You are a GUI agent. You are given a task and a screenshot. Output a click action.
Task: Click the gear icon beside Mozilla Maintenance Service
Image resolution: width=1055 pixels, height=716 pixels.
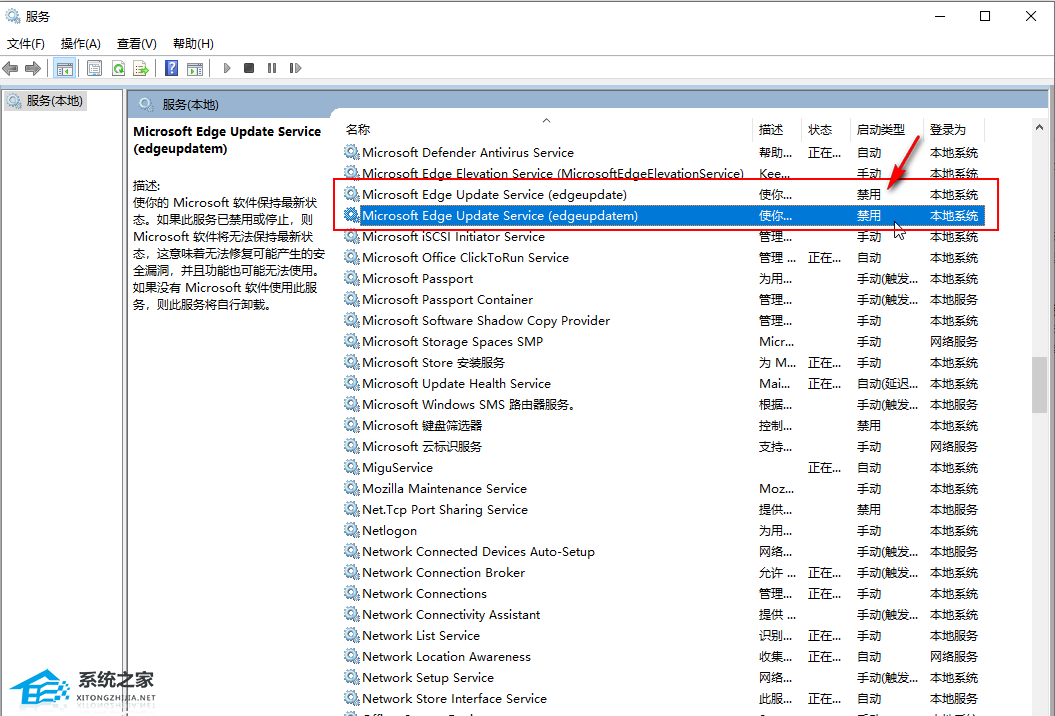pos(352,488)
